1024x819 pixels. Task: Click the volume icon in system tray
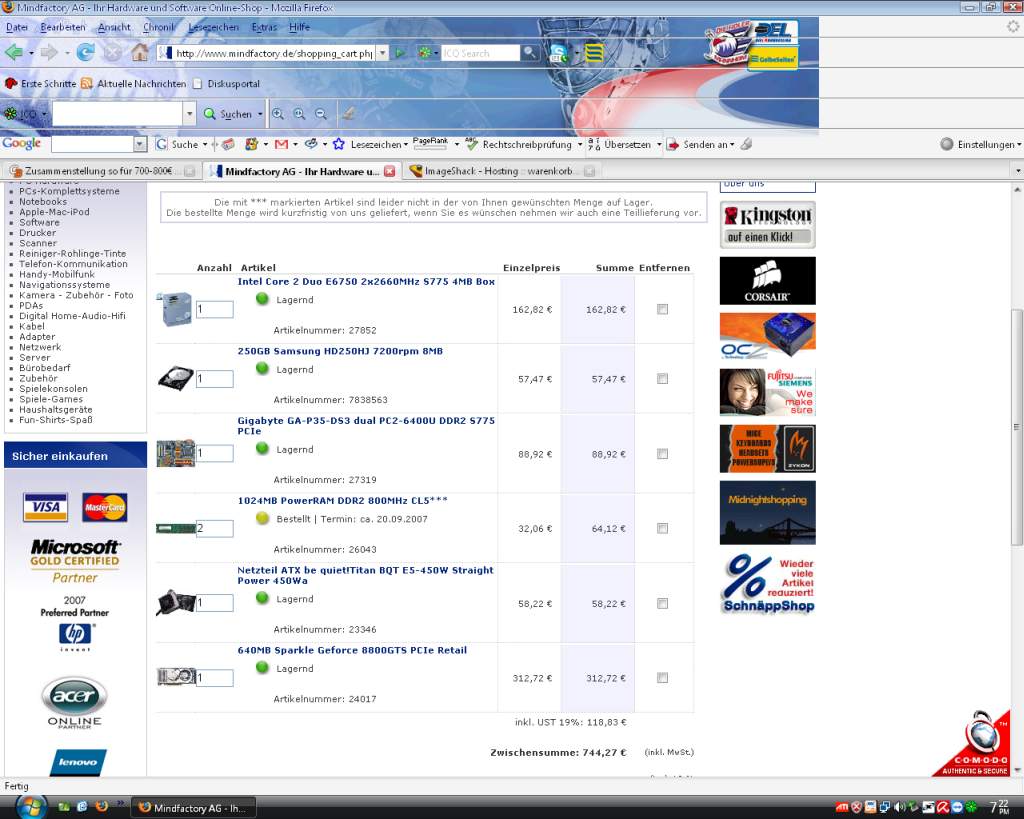point(900,807)
